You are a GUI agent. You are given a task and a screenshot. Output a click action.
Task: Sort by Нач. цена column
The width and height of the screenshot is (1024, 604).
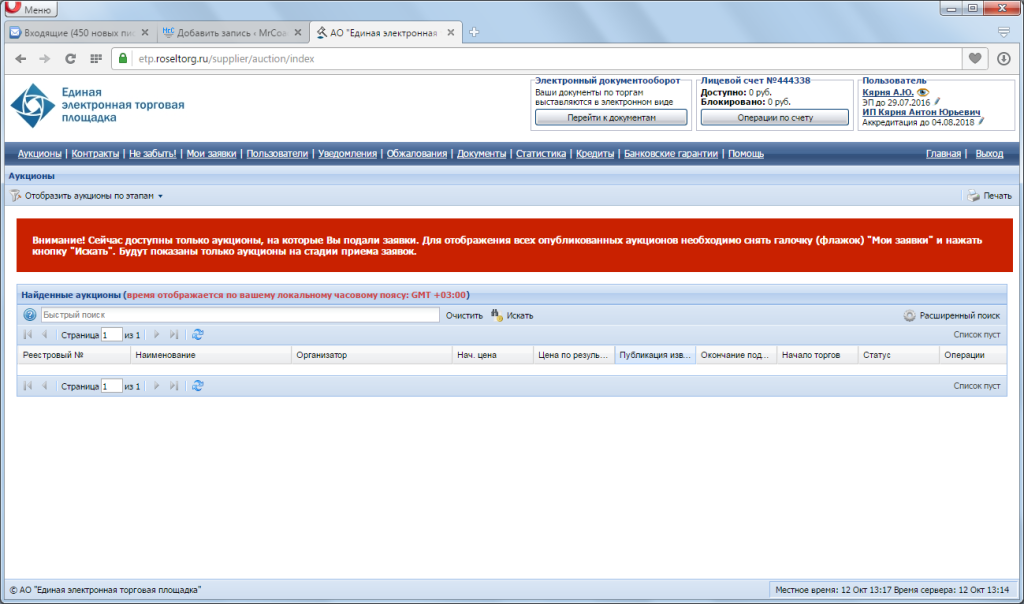click(x=492, y=355)
